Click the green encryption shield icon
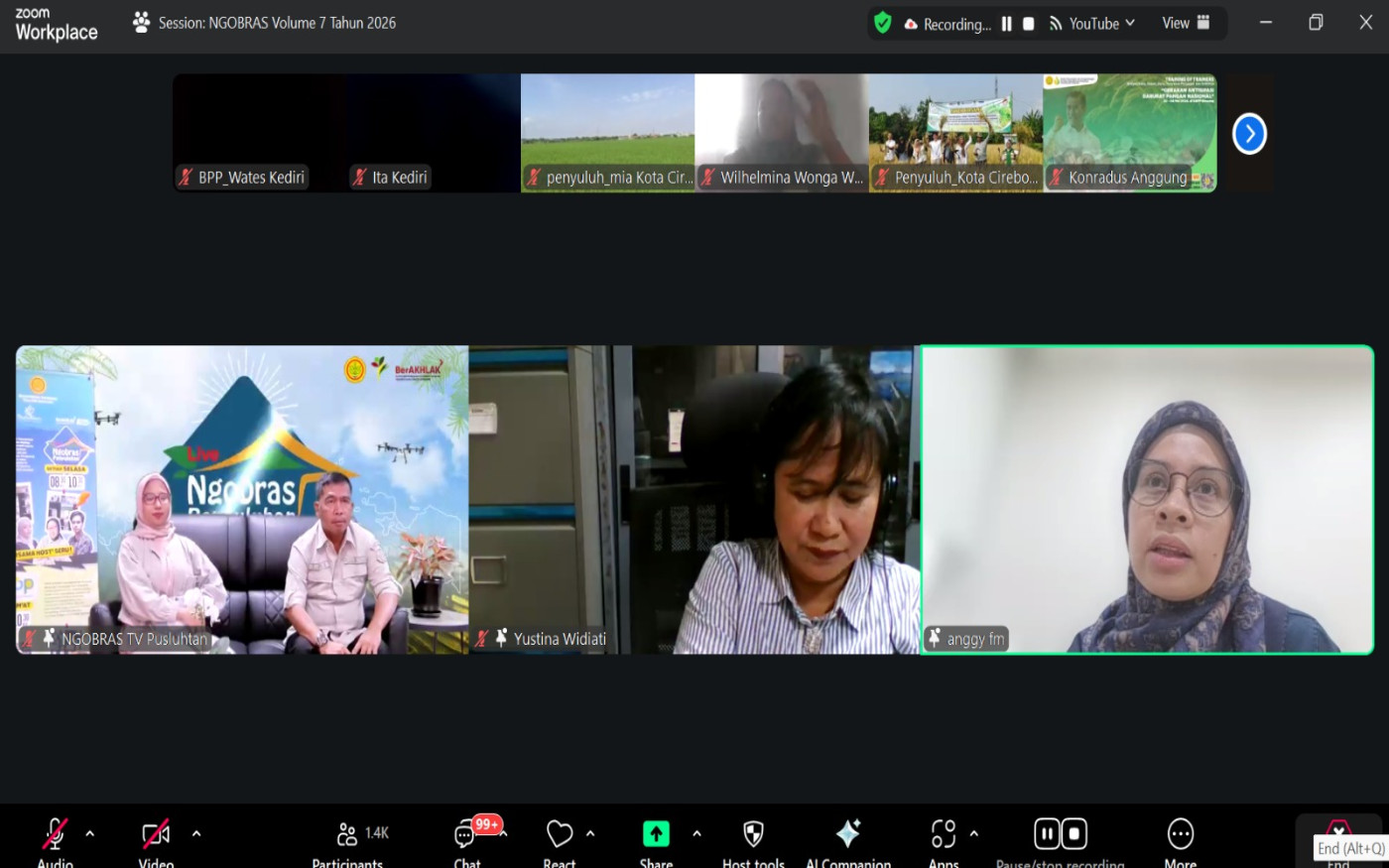 pyautogui.click(x=882, y=23)
